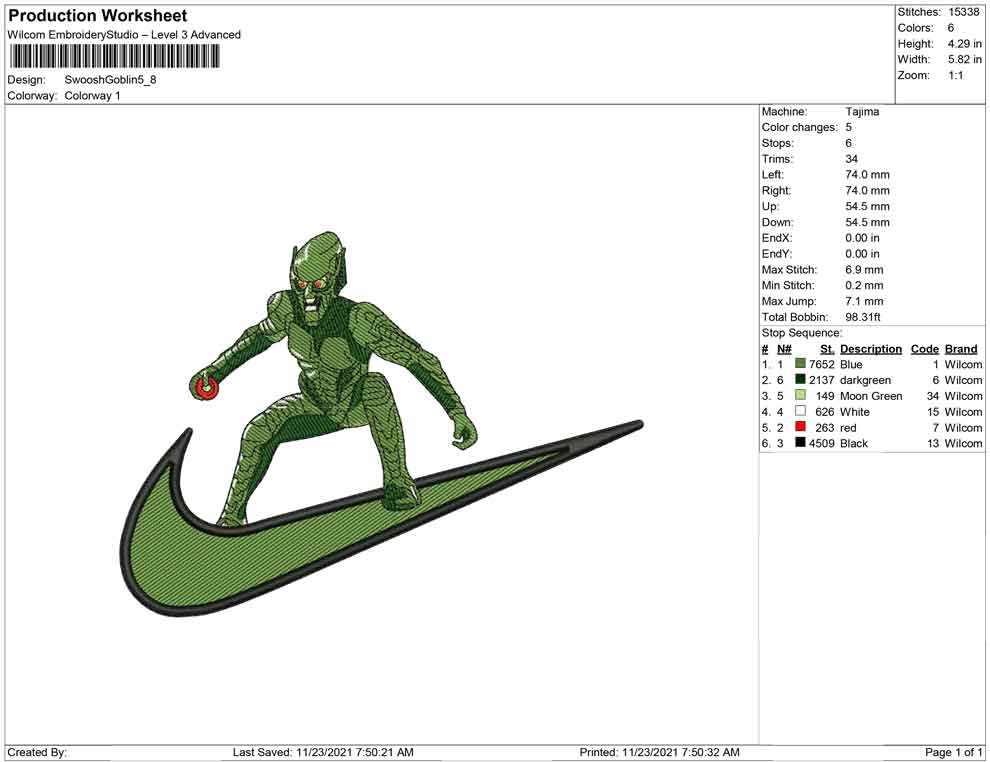Click the Moon Green description text
This screenshot has width=990, height=762.
[x=871, y=396]
